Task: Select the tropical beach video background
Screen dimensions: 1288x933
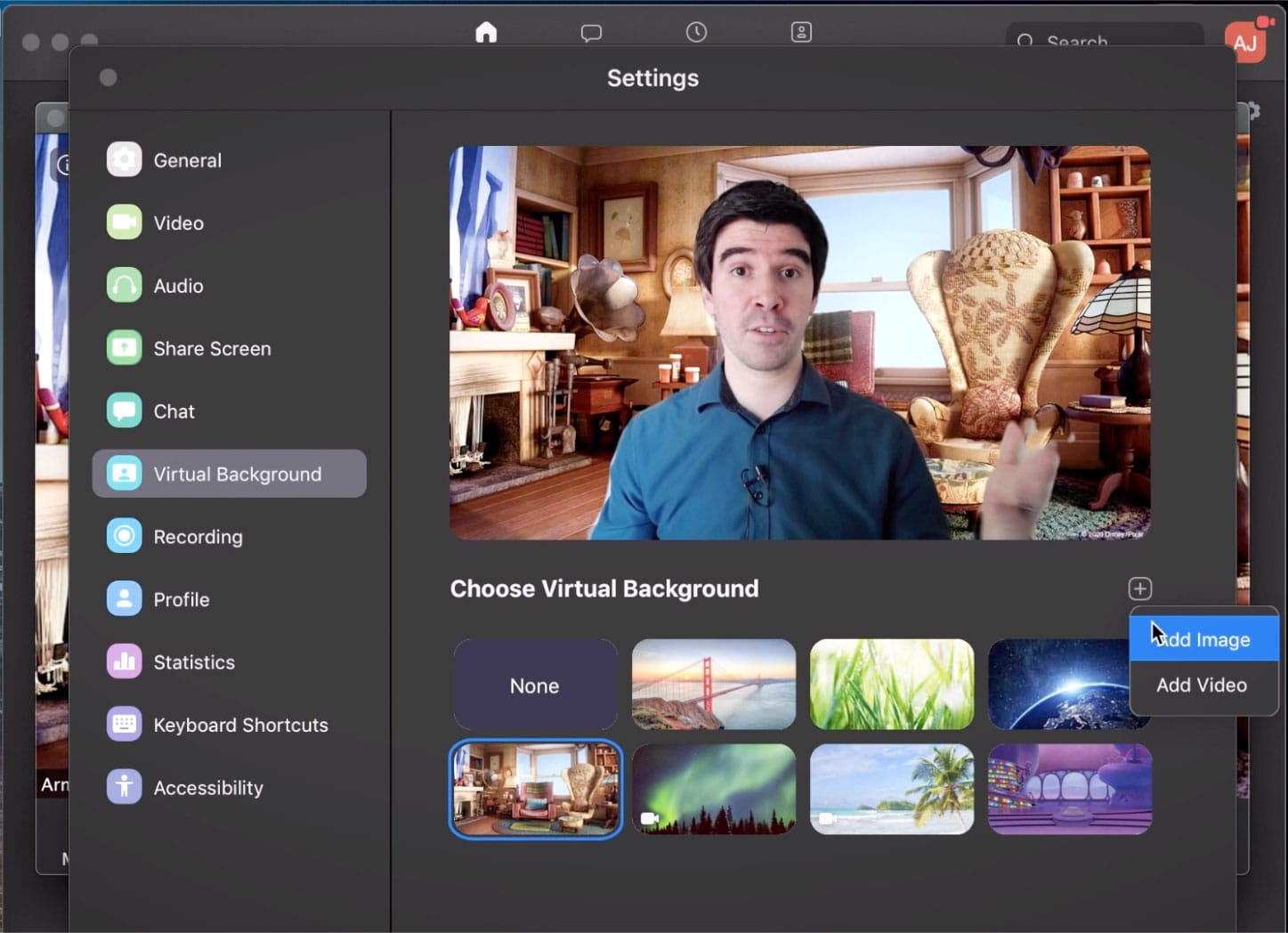Action: tap(892, 790)
